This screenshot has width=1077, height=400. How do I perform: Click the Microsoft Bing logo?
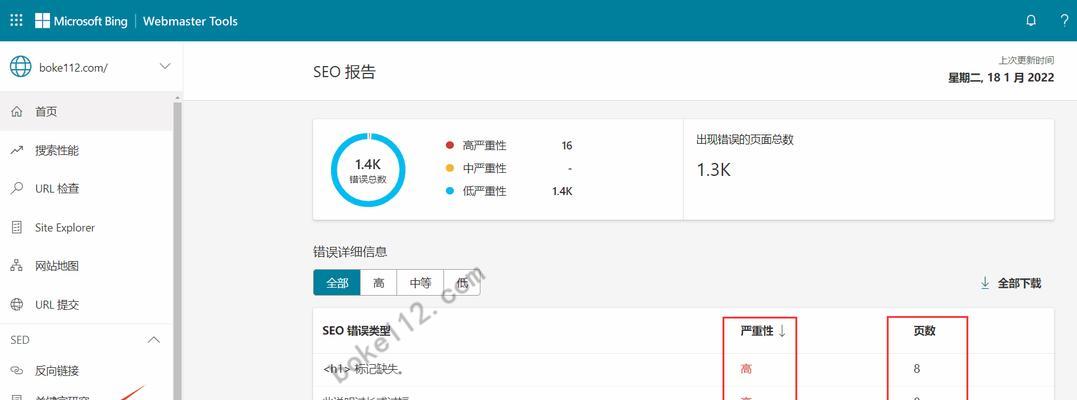(82, 21)
